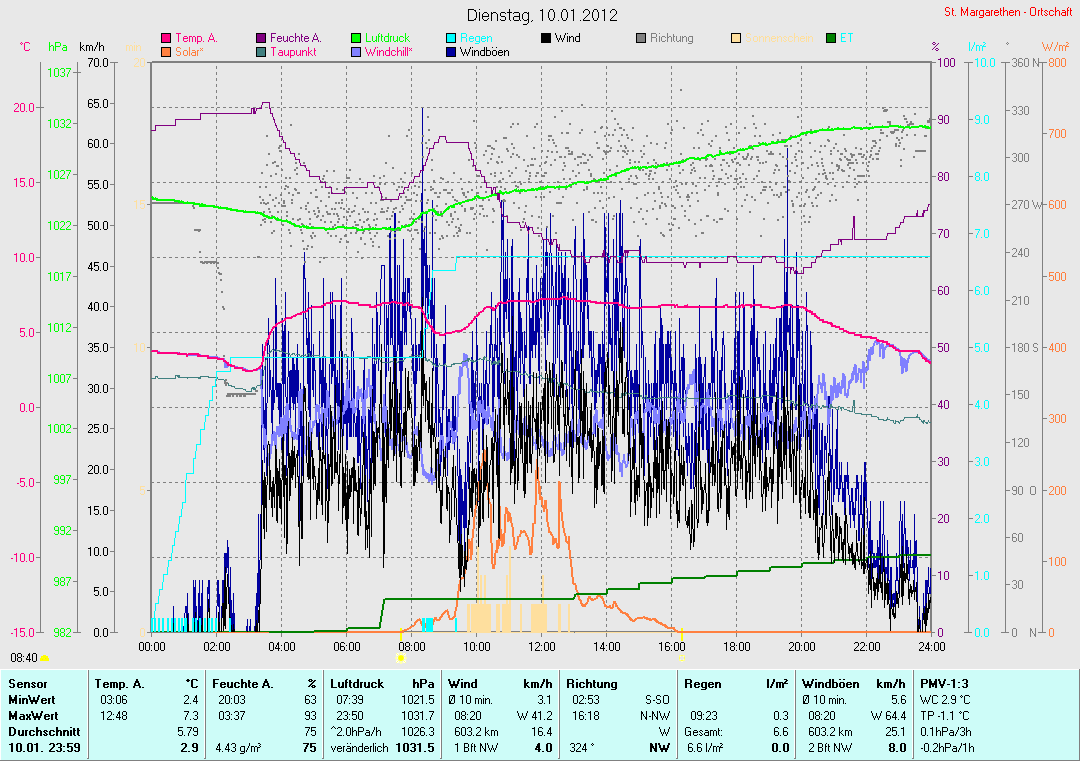
Task: Click the max gust value 'W 64.4'
Action: point(889,716)
